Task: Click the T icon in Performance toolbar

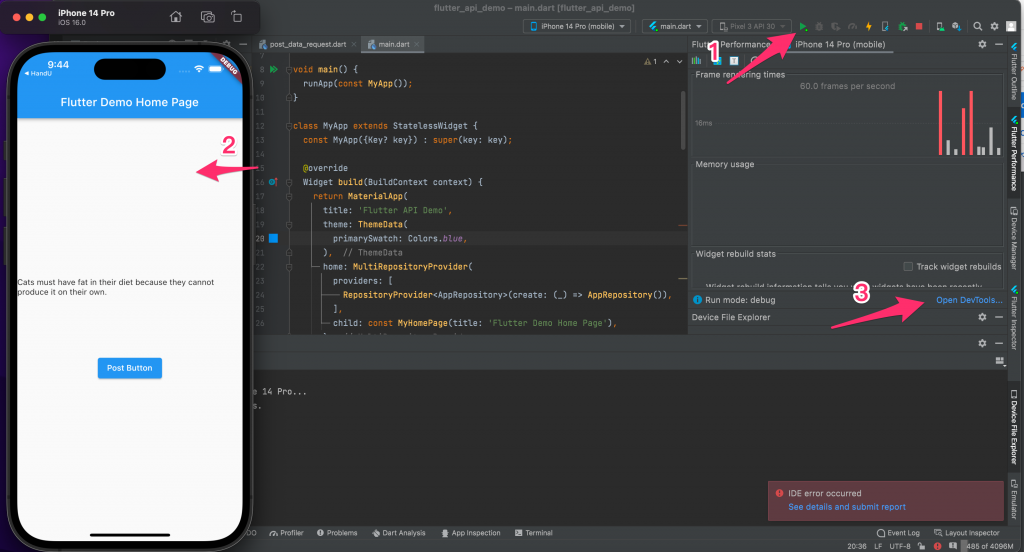Action: pos(734,61)
